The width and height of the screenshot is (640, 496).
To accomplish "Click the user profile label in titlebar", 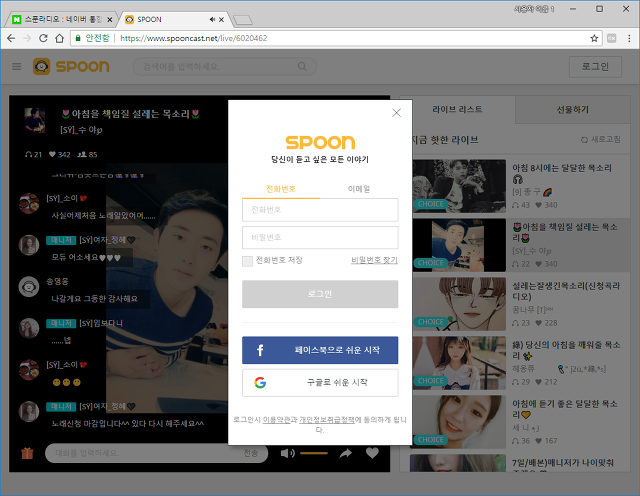I will (534, 9).
